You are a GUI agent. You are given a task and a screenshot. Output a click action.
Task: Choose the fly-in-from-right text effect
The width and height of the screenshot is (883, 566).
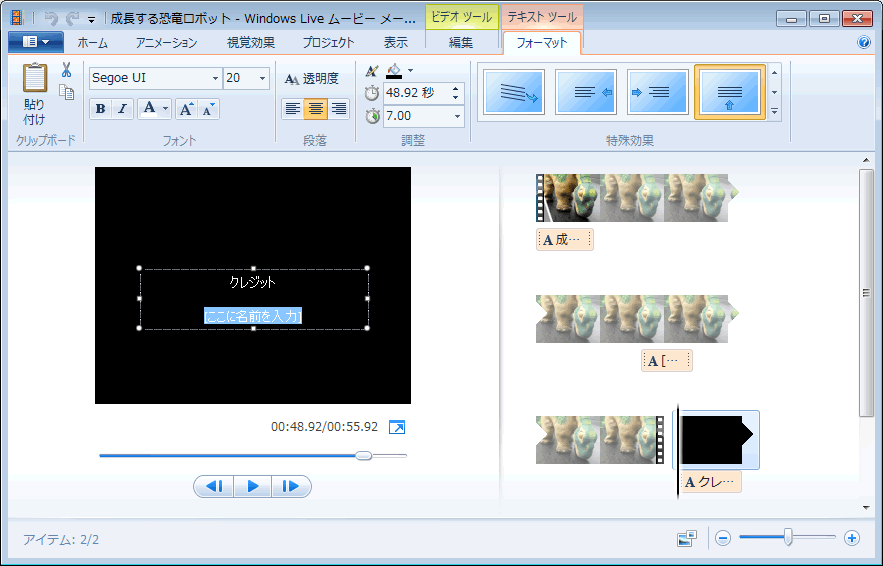586,92
